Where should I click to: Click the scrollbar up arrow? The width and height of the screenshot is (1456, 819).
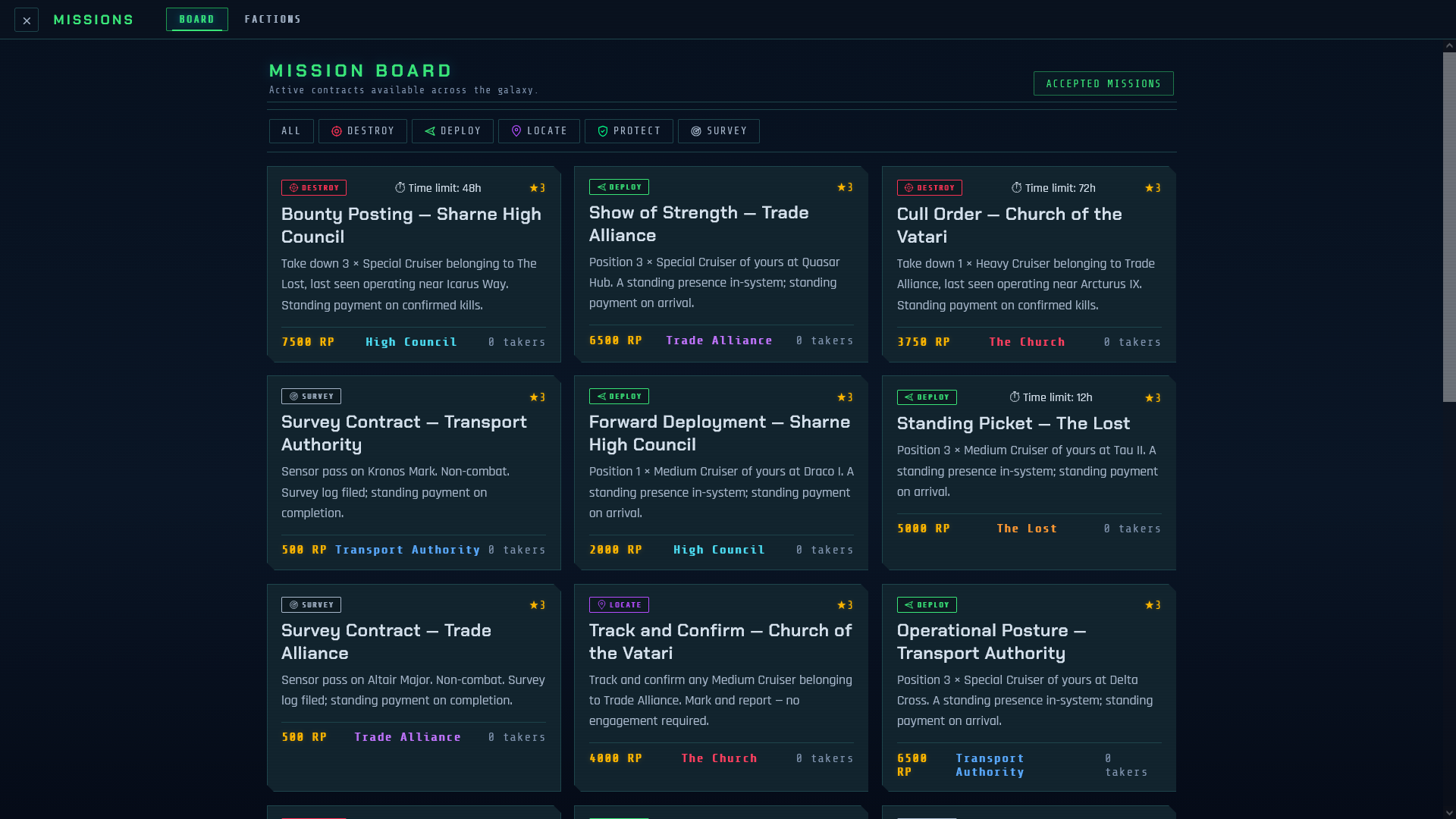[x=1449, y=45]
